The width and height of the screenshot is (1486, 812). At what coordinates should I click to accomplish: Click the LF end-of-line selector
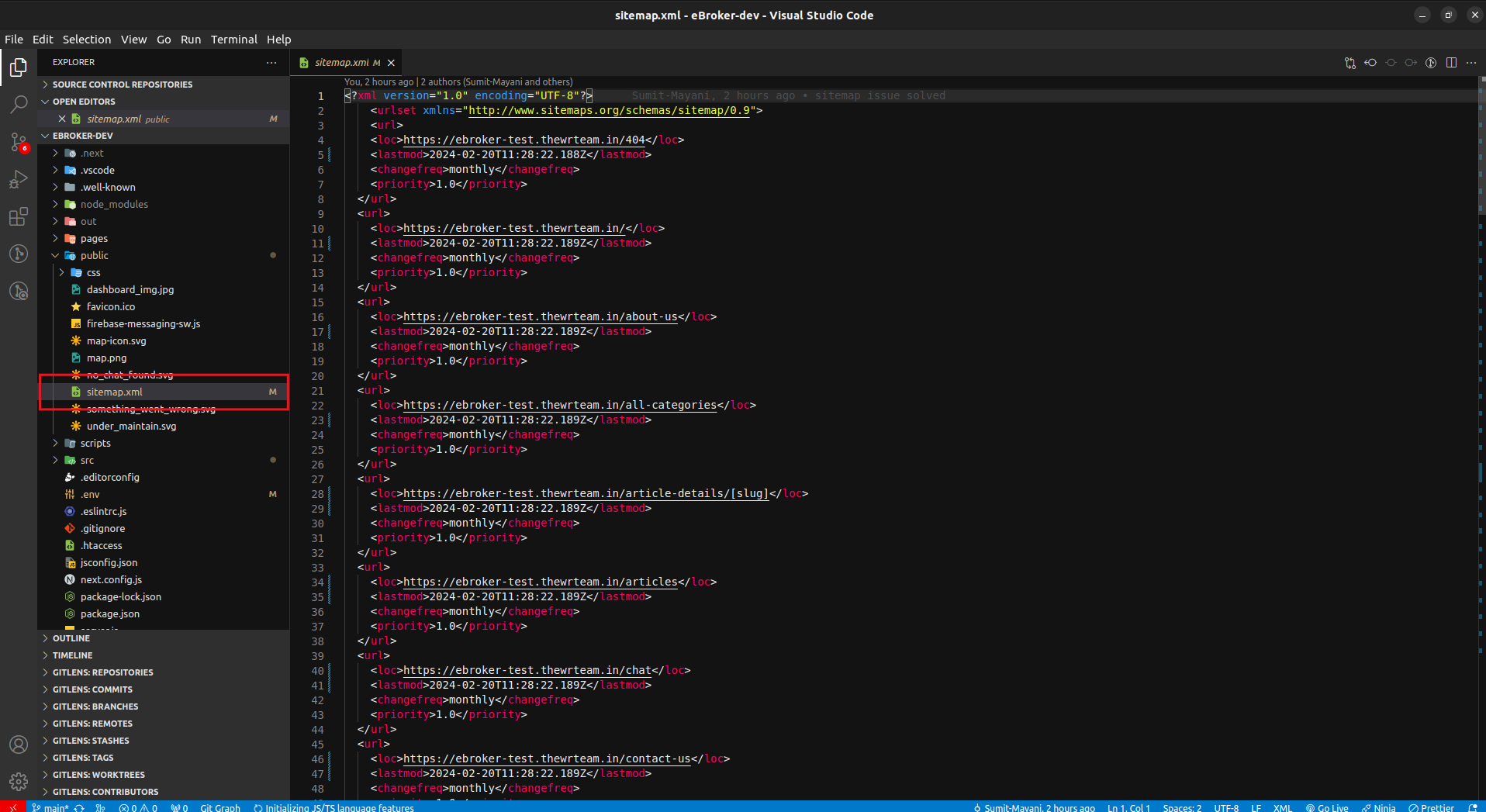click(x=1256, y=807)
